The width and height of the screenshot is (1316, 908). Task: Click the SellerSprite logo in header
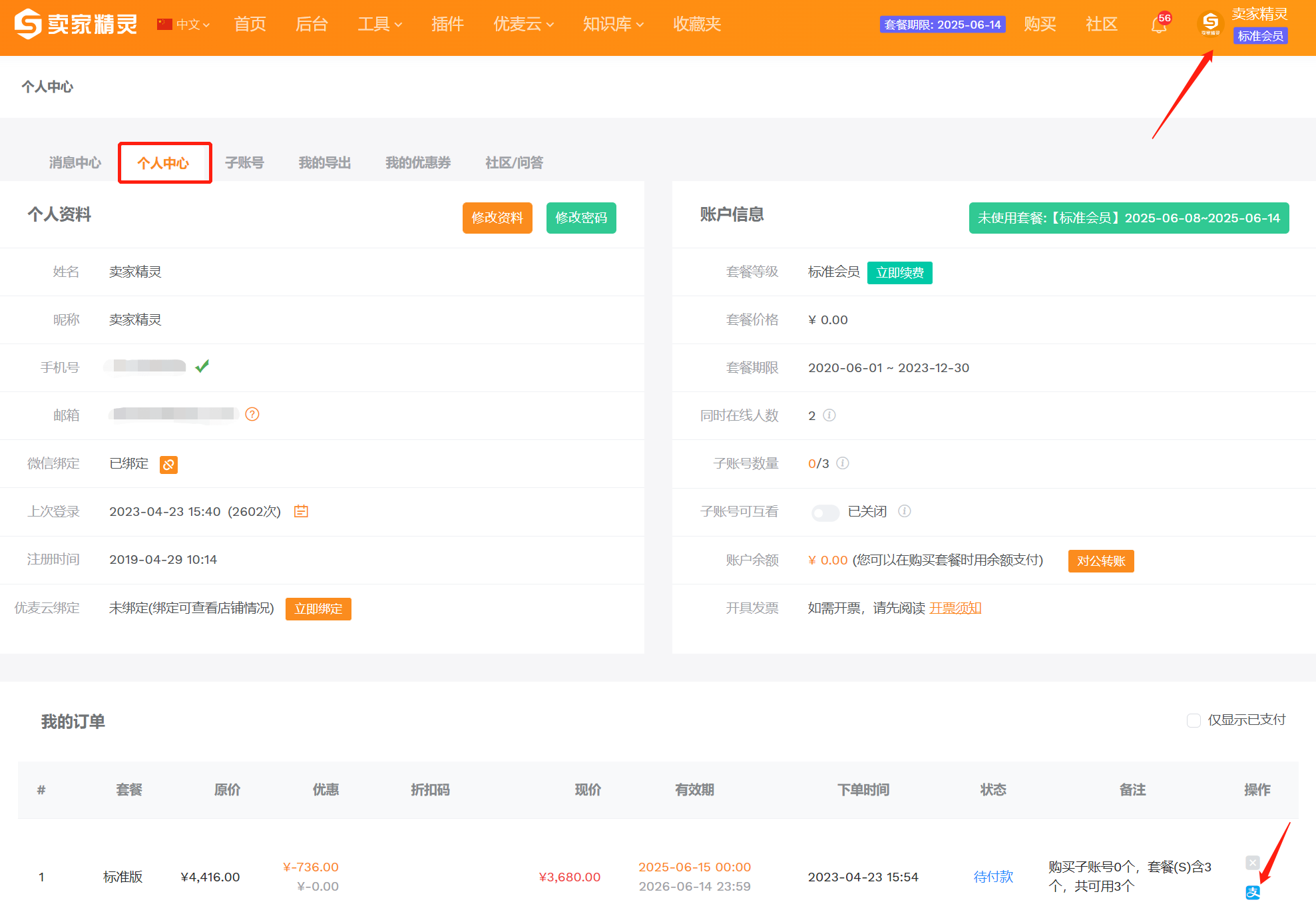coord(75,25)
